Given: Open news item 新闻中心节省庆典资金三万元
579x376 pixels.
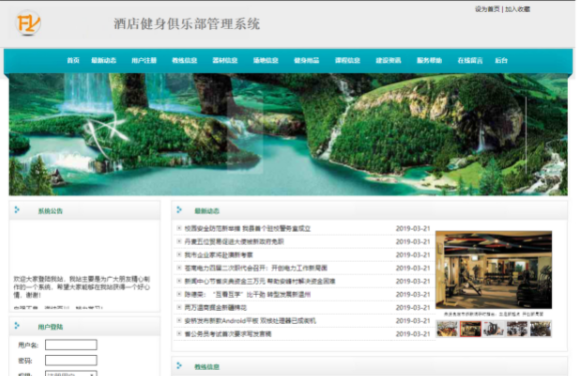Looking at the screenshot, I should [x=260, y=281].
